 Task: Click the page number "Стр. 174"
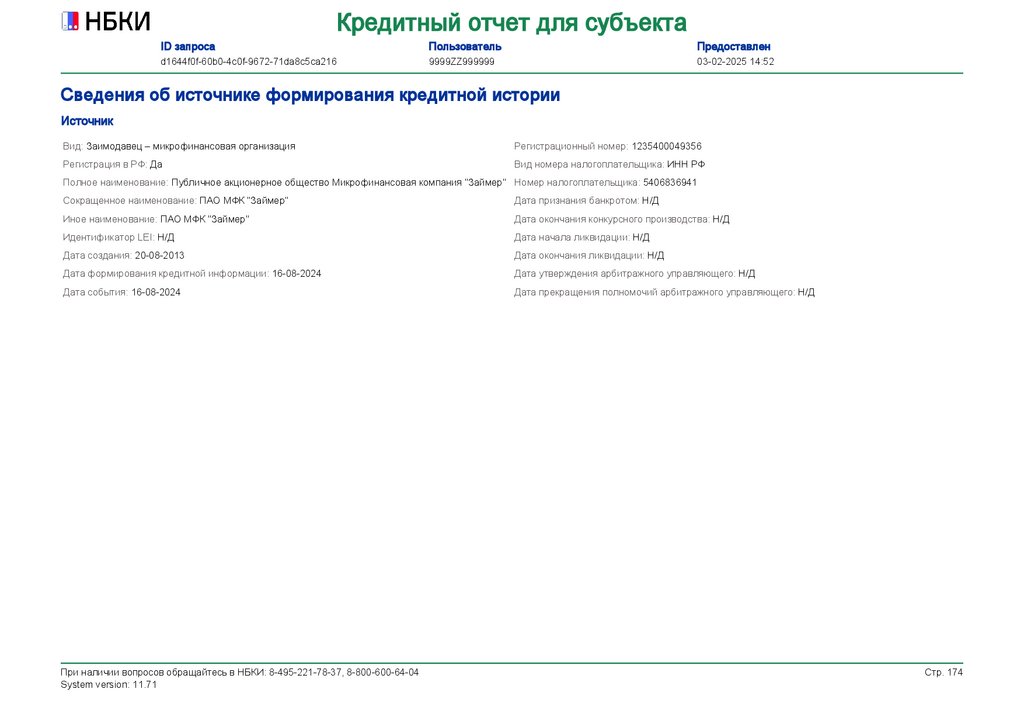tap(944, 672)
